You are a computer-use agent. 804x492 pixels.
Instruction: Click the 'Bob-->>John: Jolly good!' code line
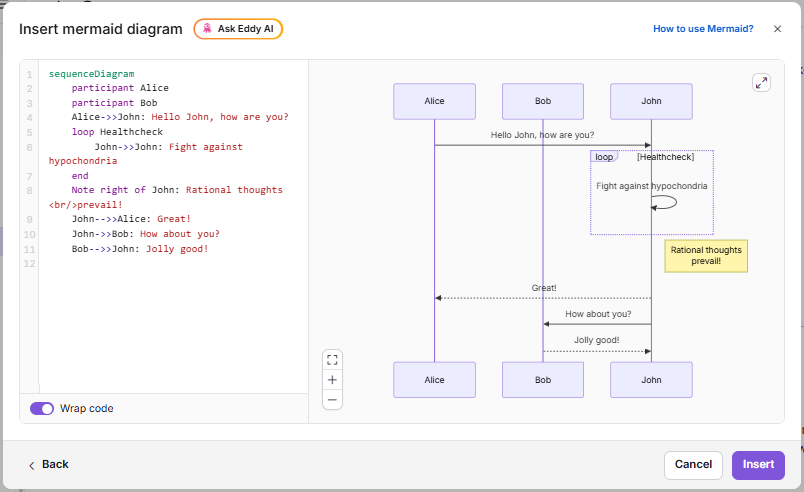coord(140,249)
